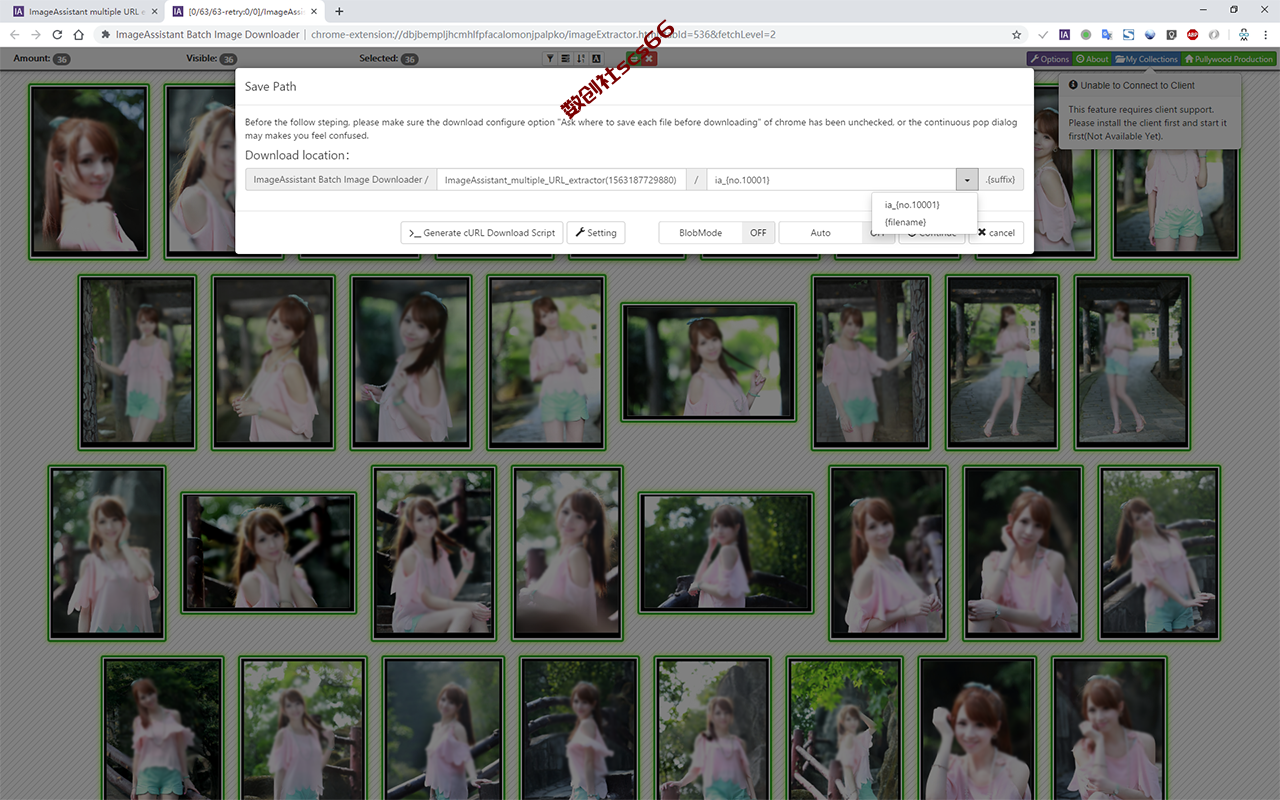Click the blue S extension icon
The image size is (1280, 800).
(1128, 34)
